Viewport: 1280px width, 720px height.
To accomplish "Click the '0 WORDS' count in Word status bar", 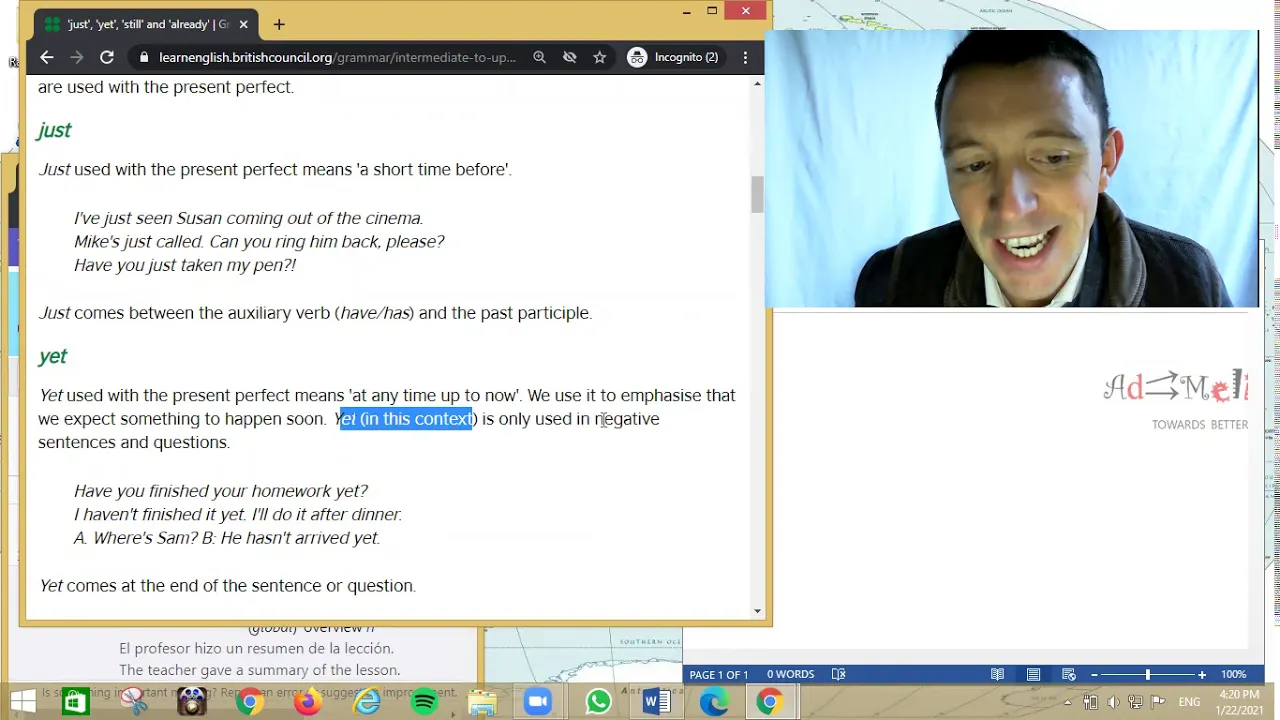I will click(x=790, y=675).
